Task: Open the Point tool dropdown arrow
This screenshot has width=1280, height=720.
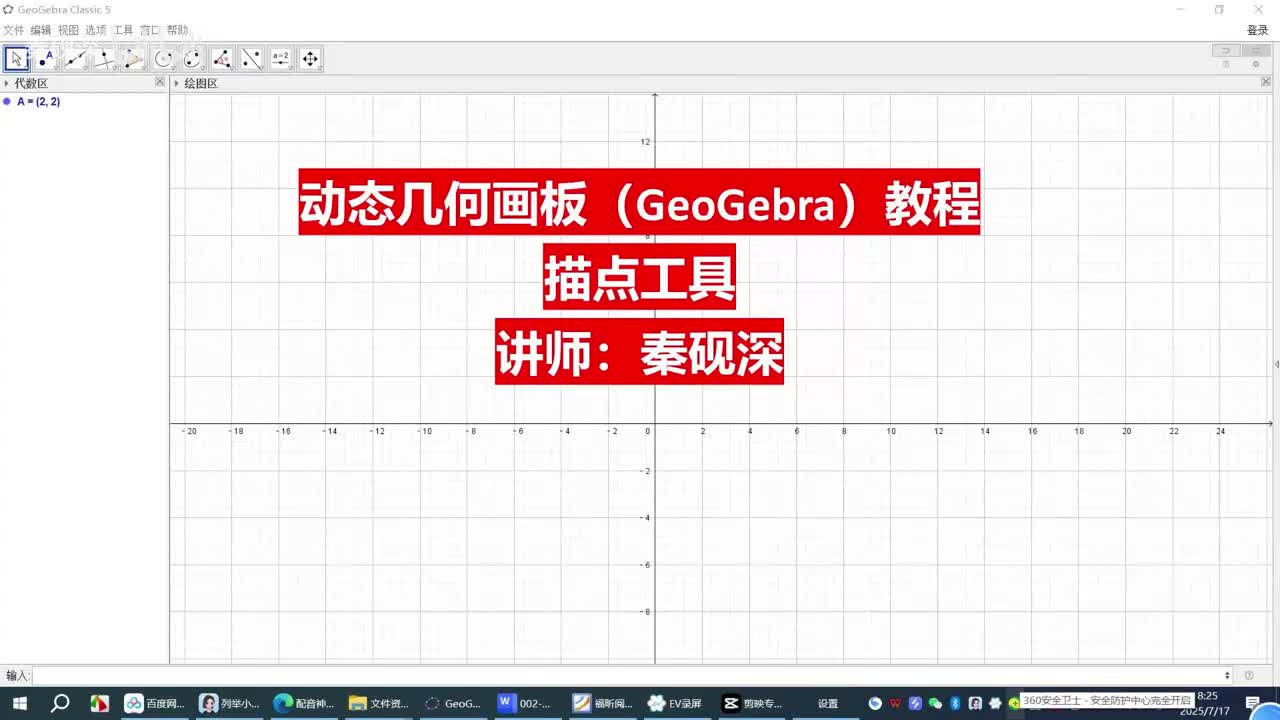Action: [55, 70]
